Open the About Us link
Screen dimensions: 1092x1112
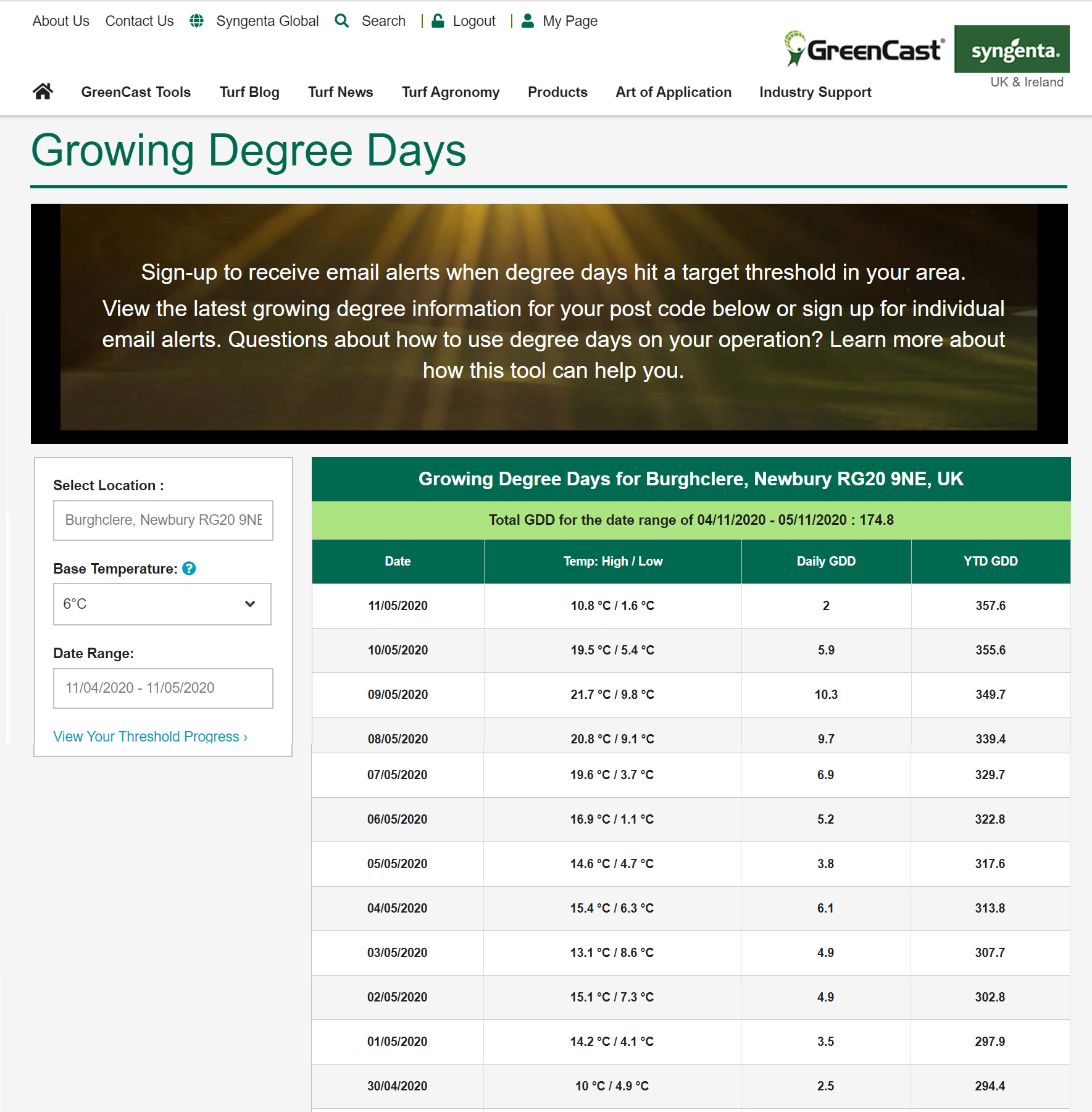pos(60,21)
